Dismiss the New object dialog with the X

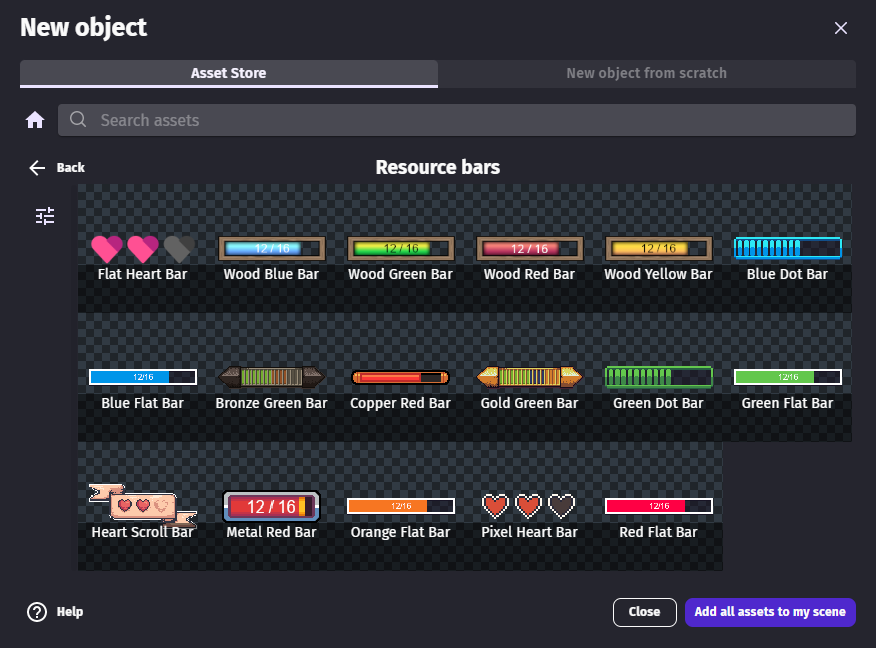tap(841, 28)
